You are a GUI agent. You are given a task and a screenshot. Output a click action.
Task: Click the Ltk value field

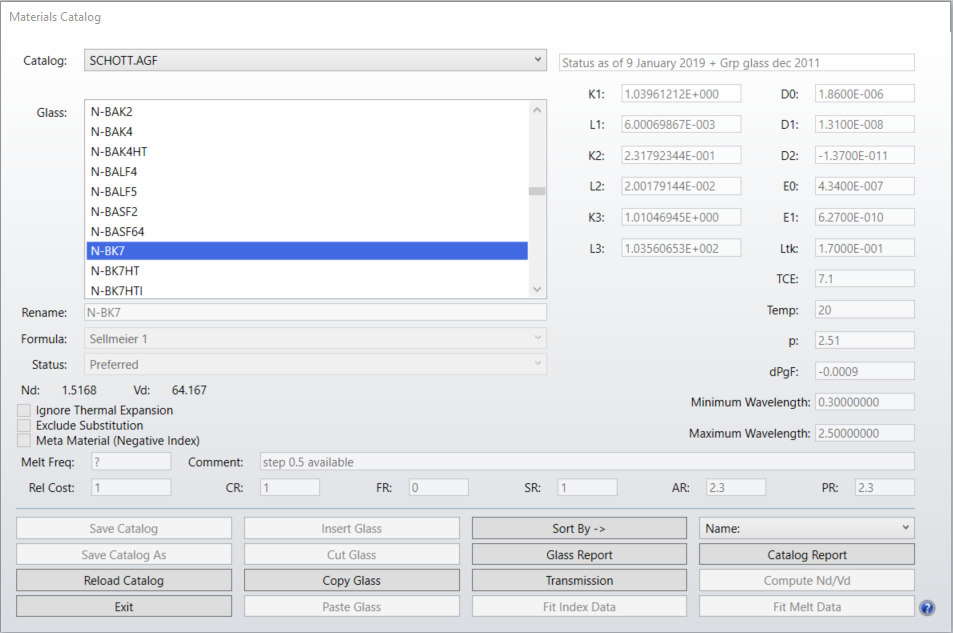coord(864,248)
